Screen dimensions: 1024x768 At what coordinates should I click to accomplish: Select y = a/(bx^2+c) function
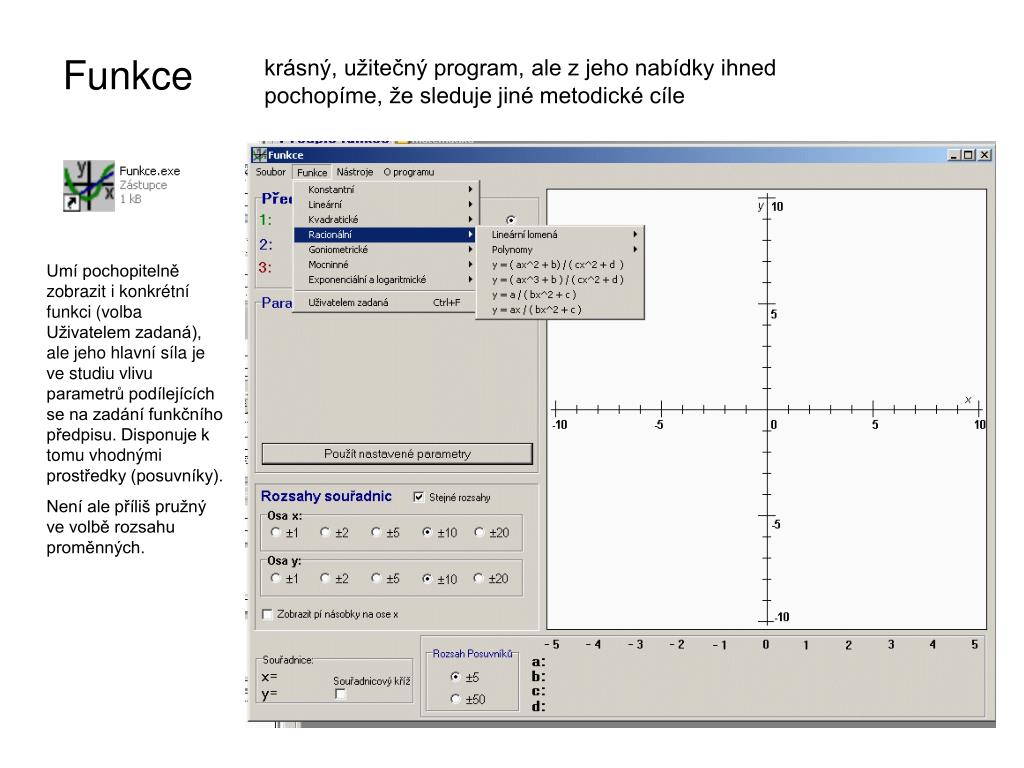tap(560, 295)
